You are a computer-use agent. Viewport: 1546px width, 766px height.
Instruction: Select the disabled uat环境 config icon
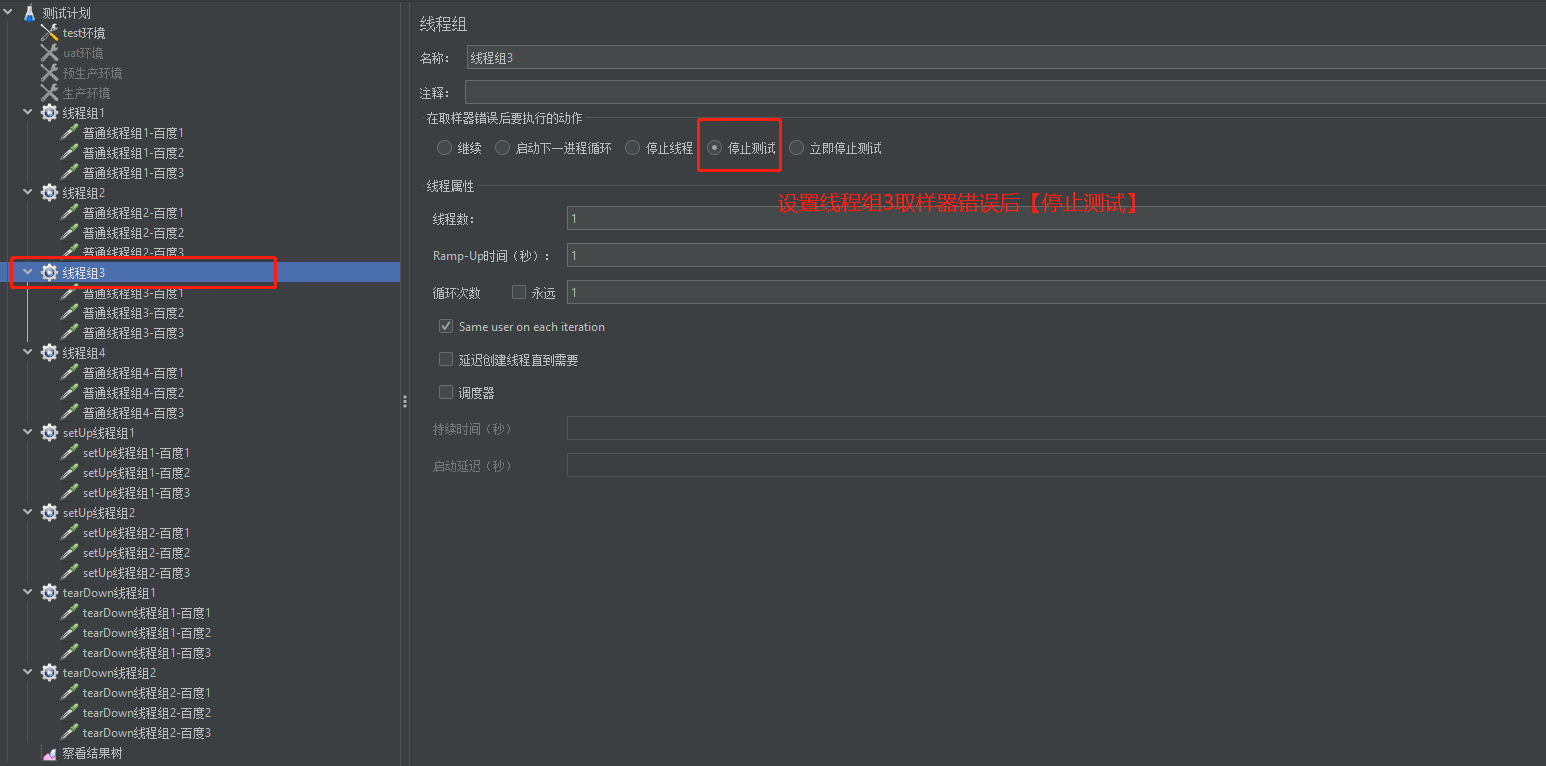point(49,53)
